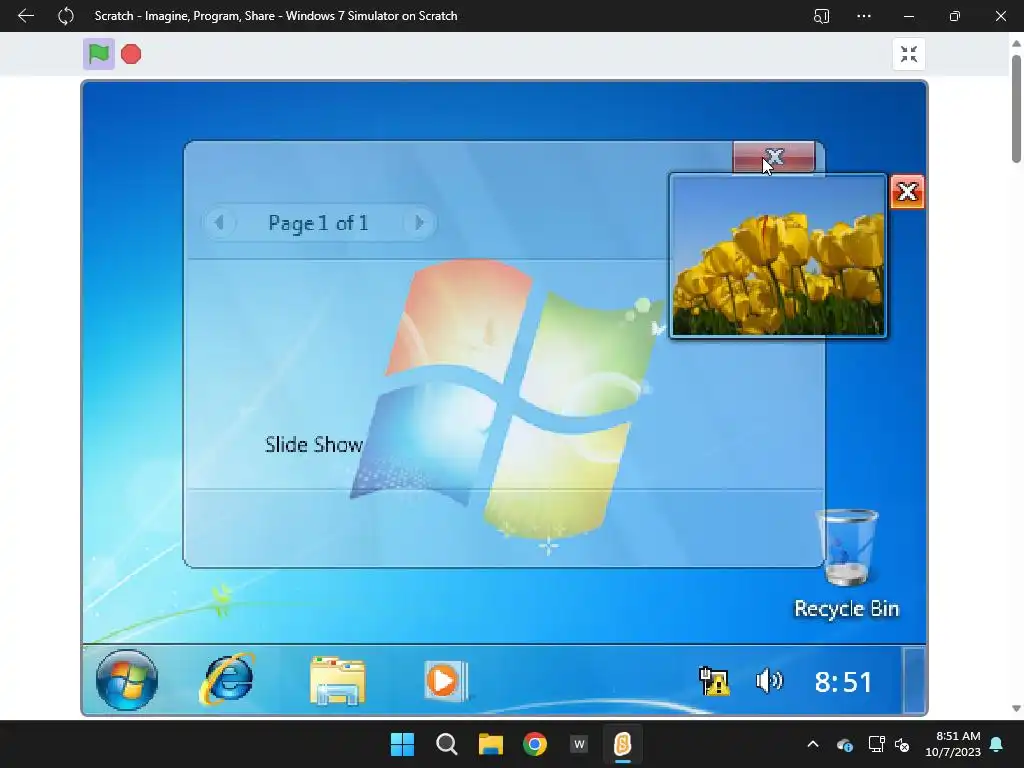Image resolution: width=1024 pixels, height=768 pixels.
Task: Open the notifications bell icon
Action: click(x=997, y=744)
